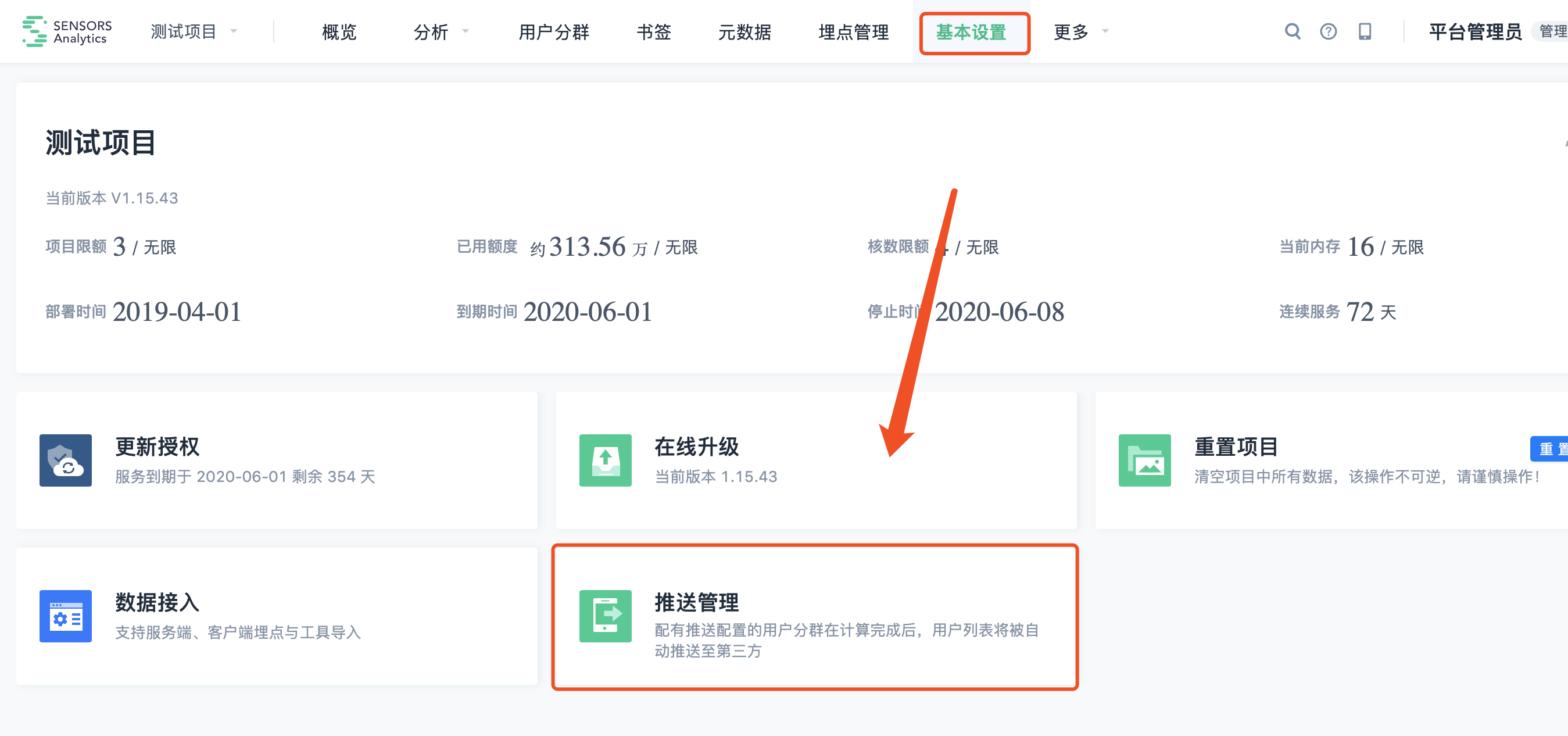The height and width of the screenshot is (736, 1568).
Task: Open the 在线升级 card title
Action: [697, 447]
